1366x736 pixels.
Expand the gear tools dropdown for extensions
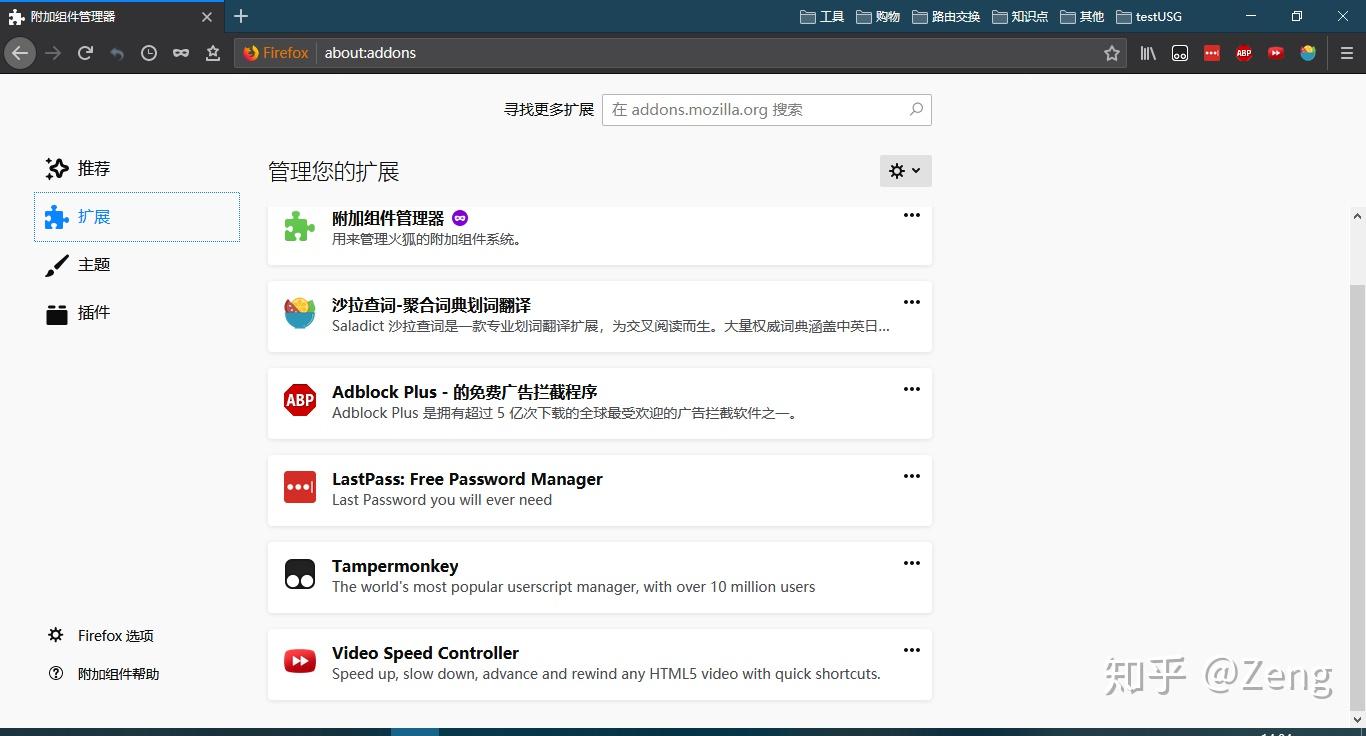pos(906,171)
